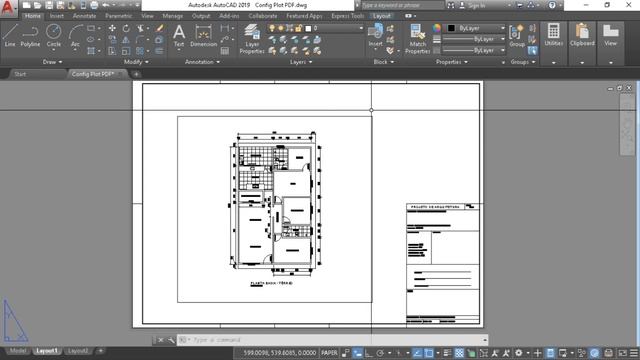Add a new layout with plus button
This screenshot has height=360, width=640.
pyautogui.click(x=100, y=351)
